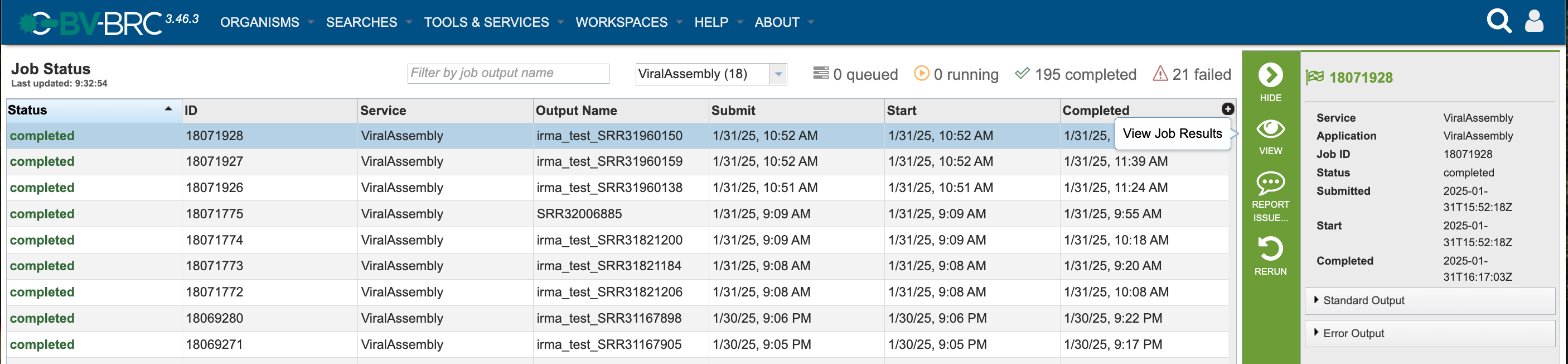Open the ViralAssembly service filter dropdown

tap(711, 74)
